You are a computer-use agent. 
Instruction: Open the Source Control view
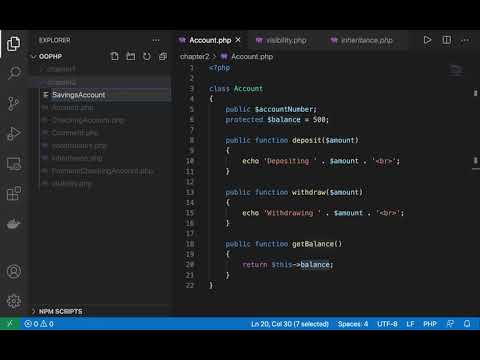pos(14,104)
